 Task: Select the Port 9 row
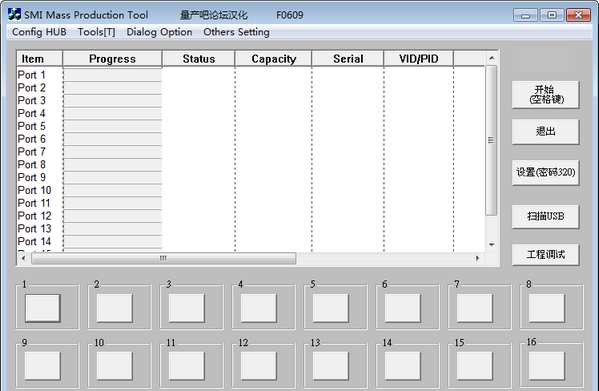coord(251,177)
